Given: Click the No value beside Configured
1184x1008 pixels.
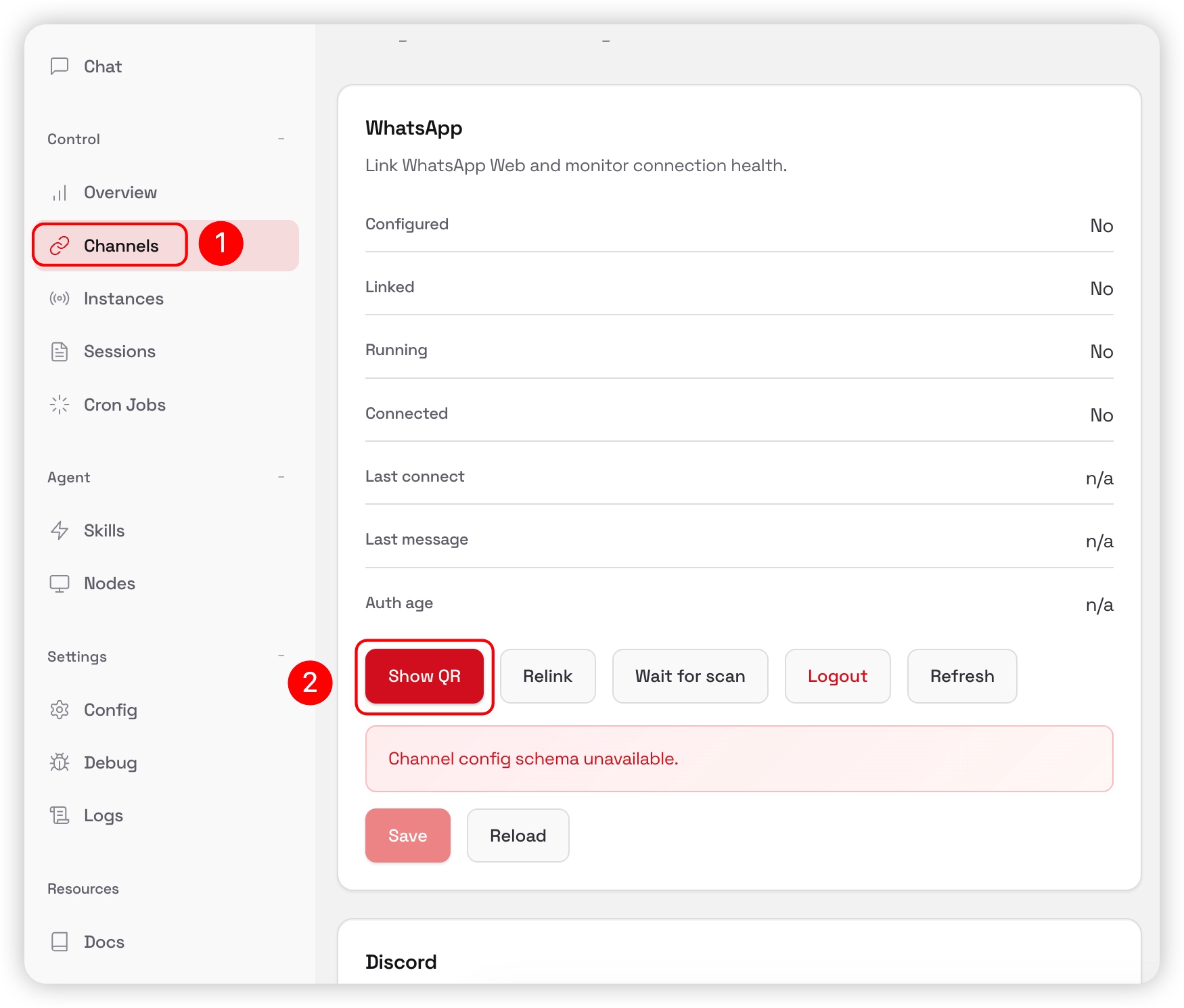Looking at the screenshot, I should point(1101,226).
